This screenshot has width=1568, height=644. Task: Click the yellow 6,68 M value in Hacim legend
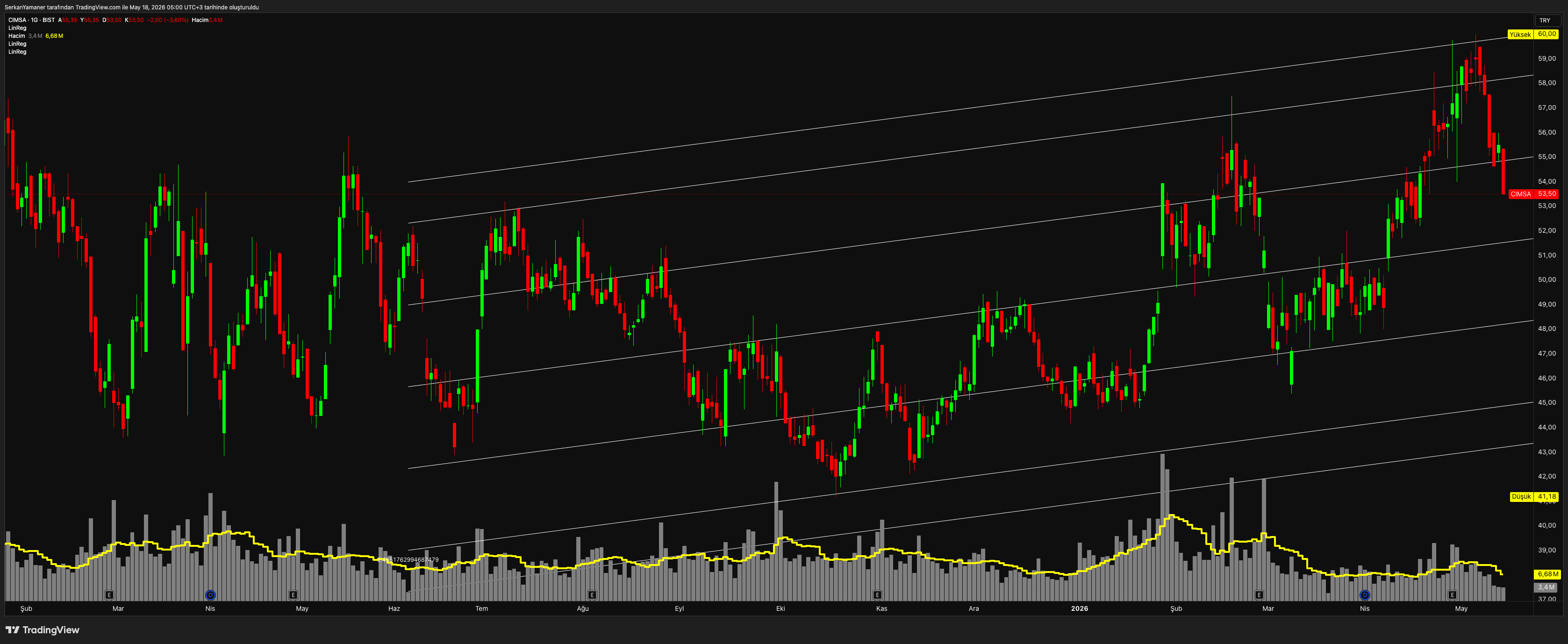click(54, 36)
